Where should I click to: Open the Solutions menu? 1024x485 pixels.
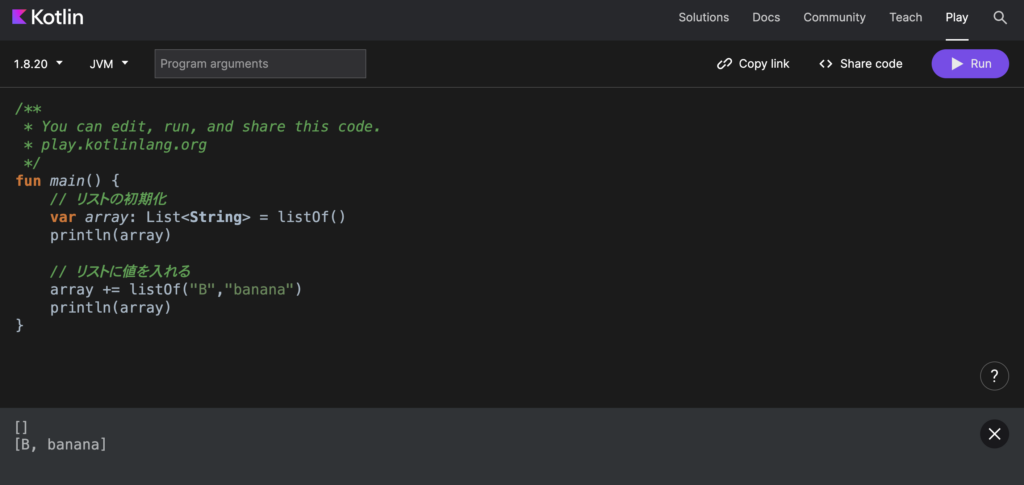pos(703,17)
